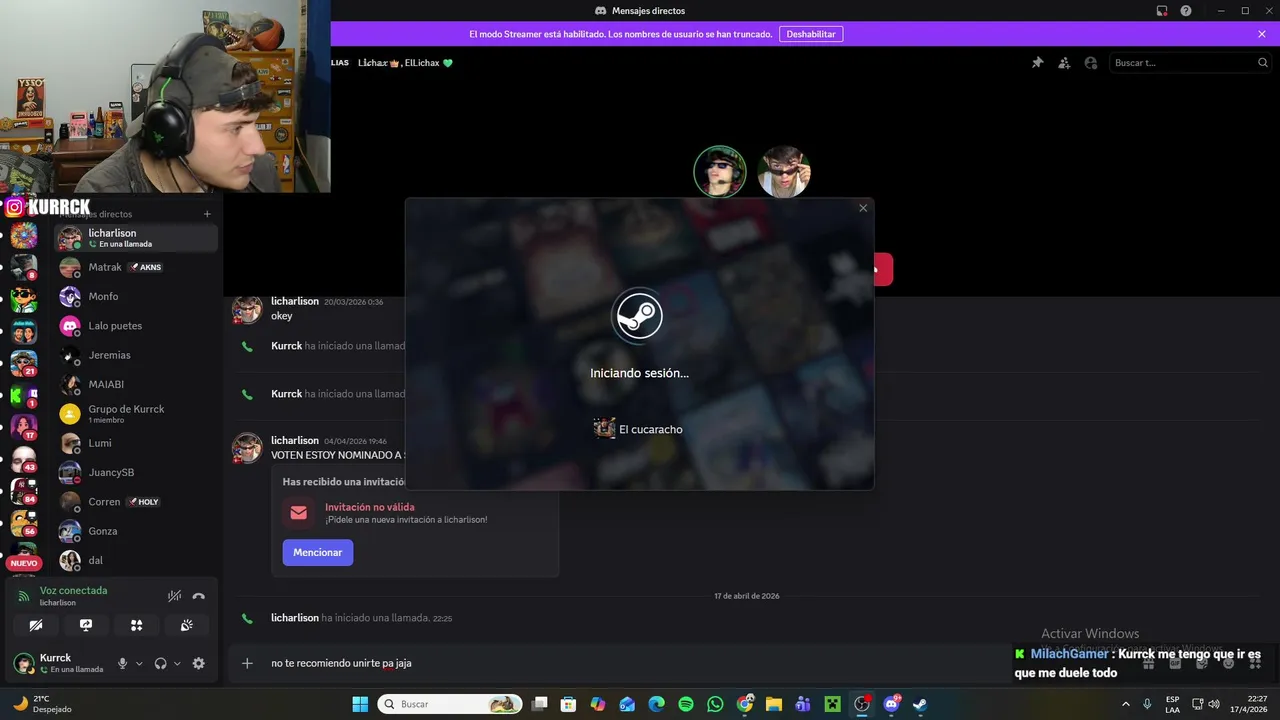Toggle noise suppression in voice panel
1280x720 pixels.
pyautogui.click(x=175, y=596)
